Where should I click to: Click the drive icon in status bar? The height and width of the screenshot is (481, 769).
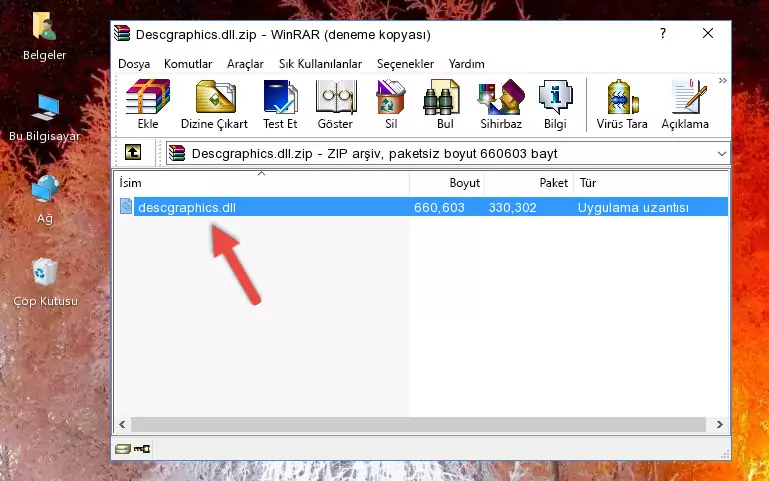tap(123, 448)
